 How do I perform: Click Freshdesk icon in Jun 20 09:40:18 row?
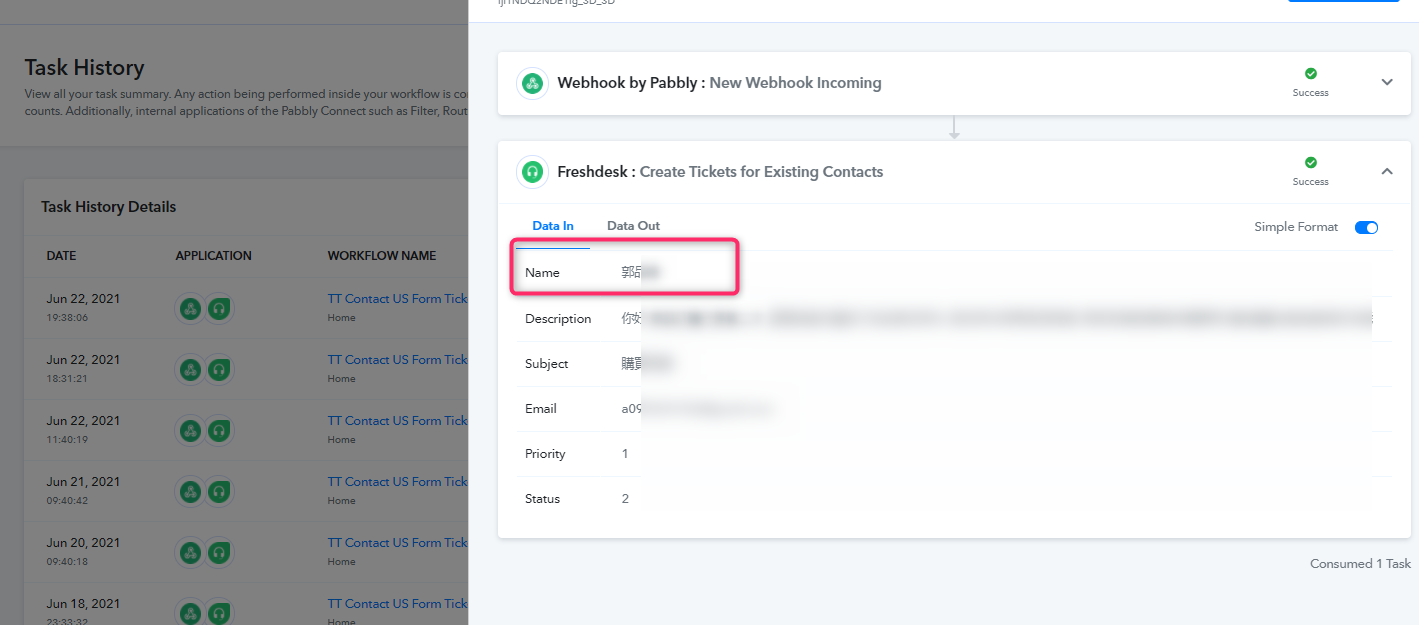coord(219,553)
